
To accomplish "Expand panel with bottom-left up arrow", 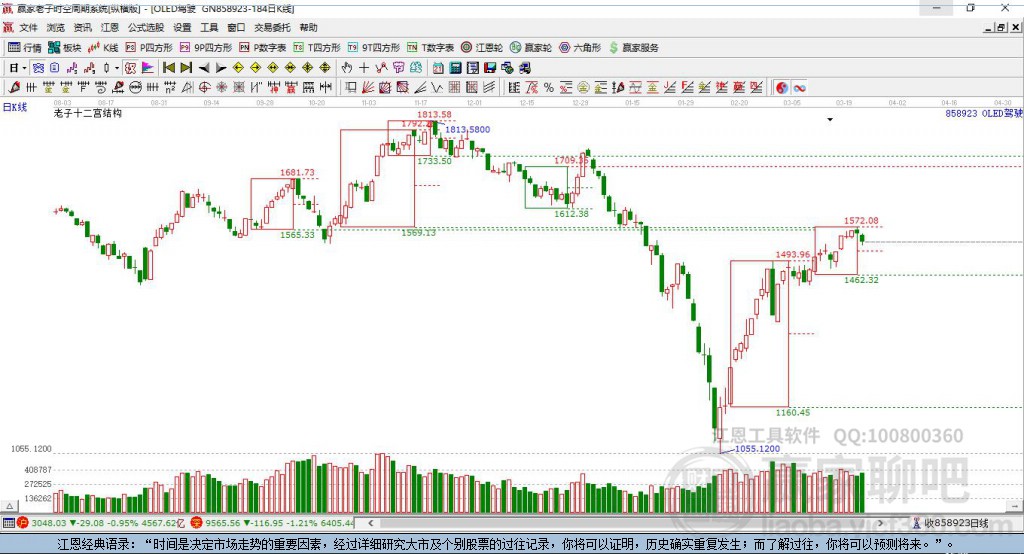I will coord(9,506).
